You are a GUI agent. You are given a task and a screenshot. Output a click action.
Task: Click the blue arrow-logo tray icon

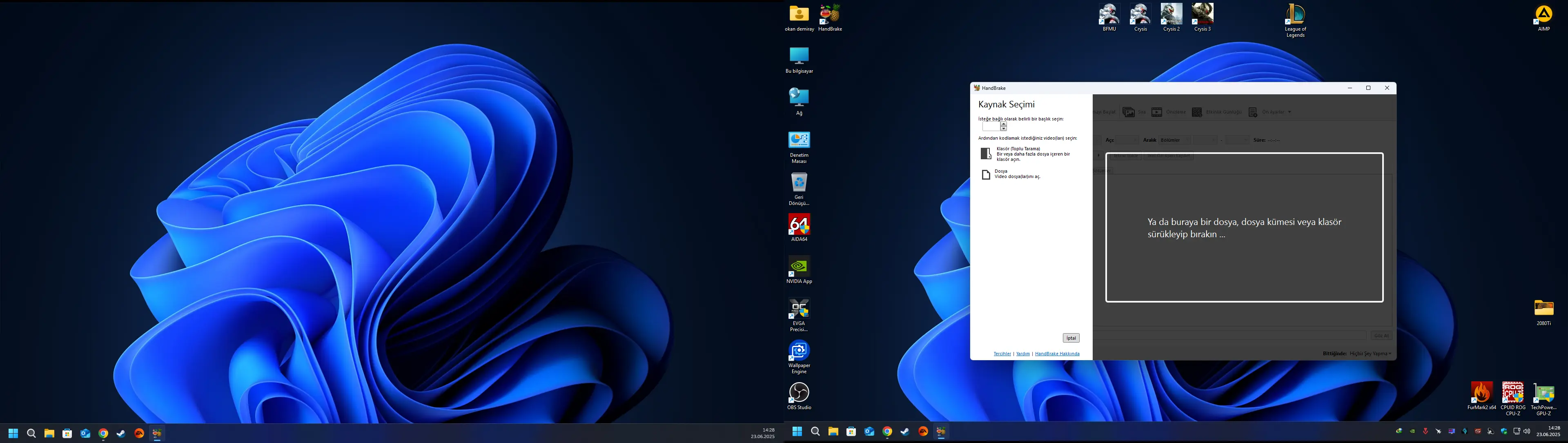point(1465,431)
